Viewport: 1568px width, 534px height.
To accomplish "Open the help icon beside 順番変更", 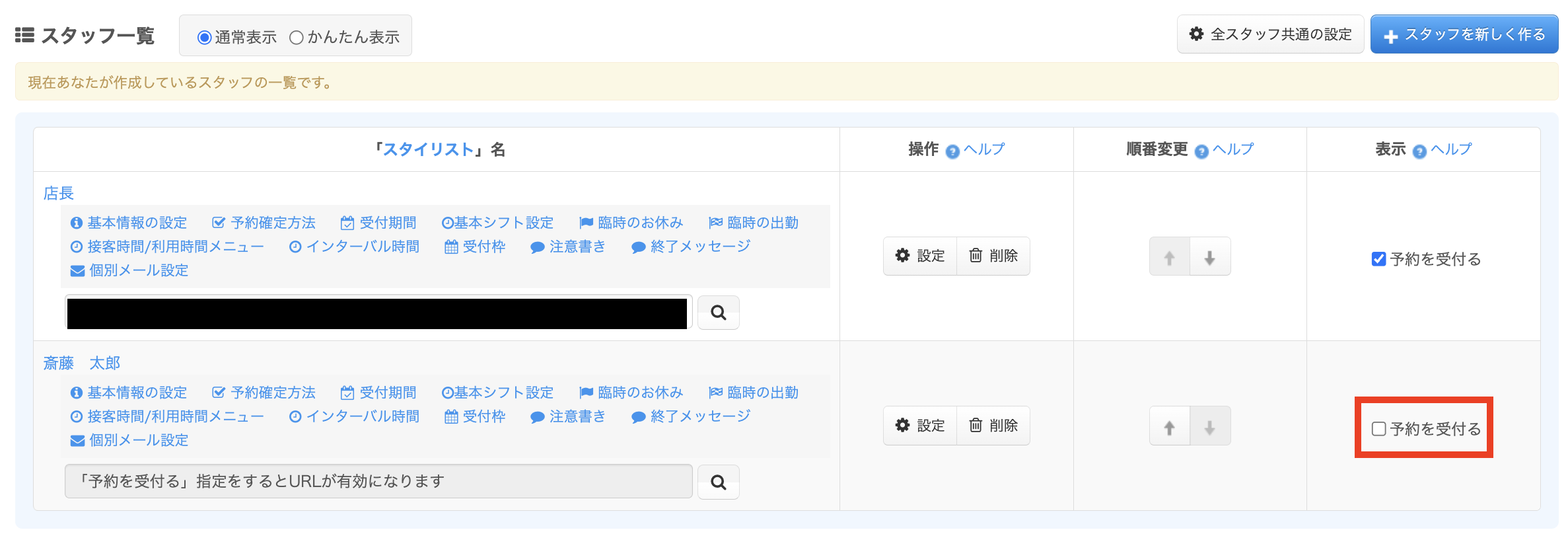I will point(1201,151).
